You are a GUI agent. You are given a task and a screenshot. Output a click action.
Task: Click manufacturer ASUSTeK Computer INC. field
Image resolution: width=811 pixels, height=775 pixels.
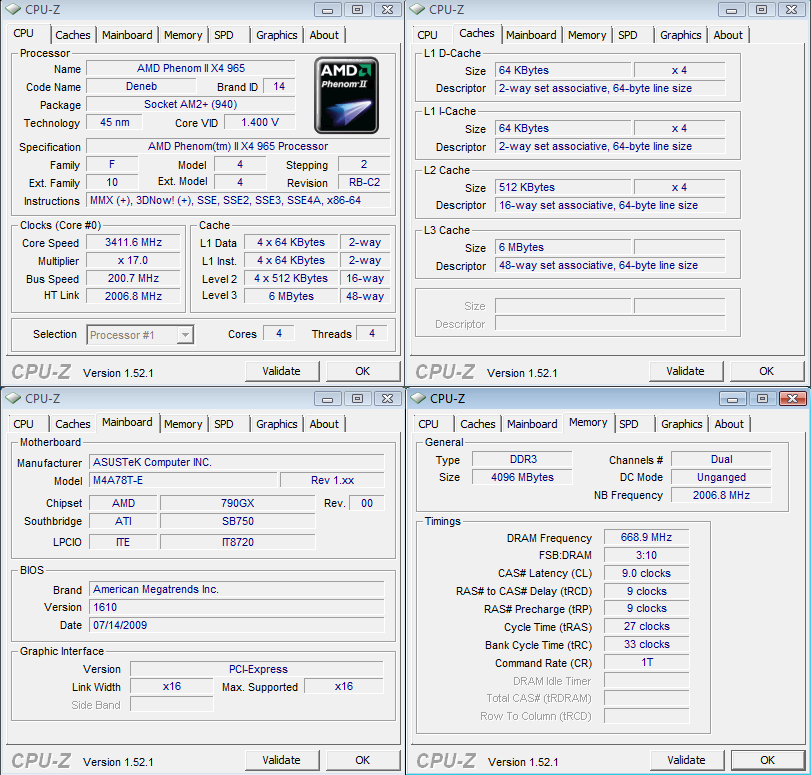coord(237,463)
